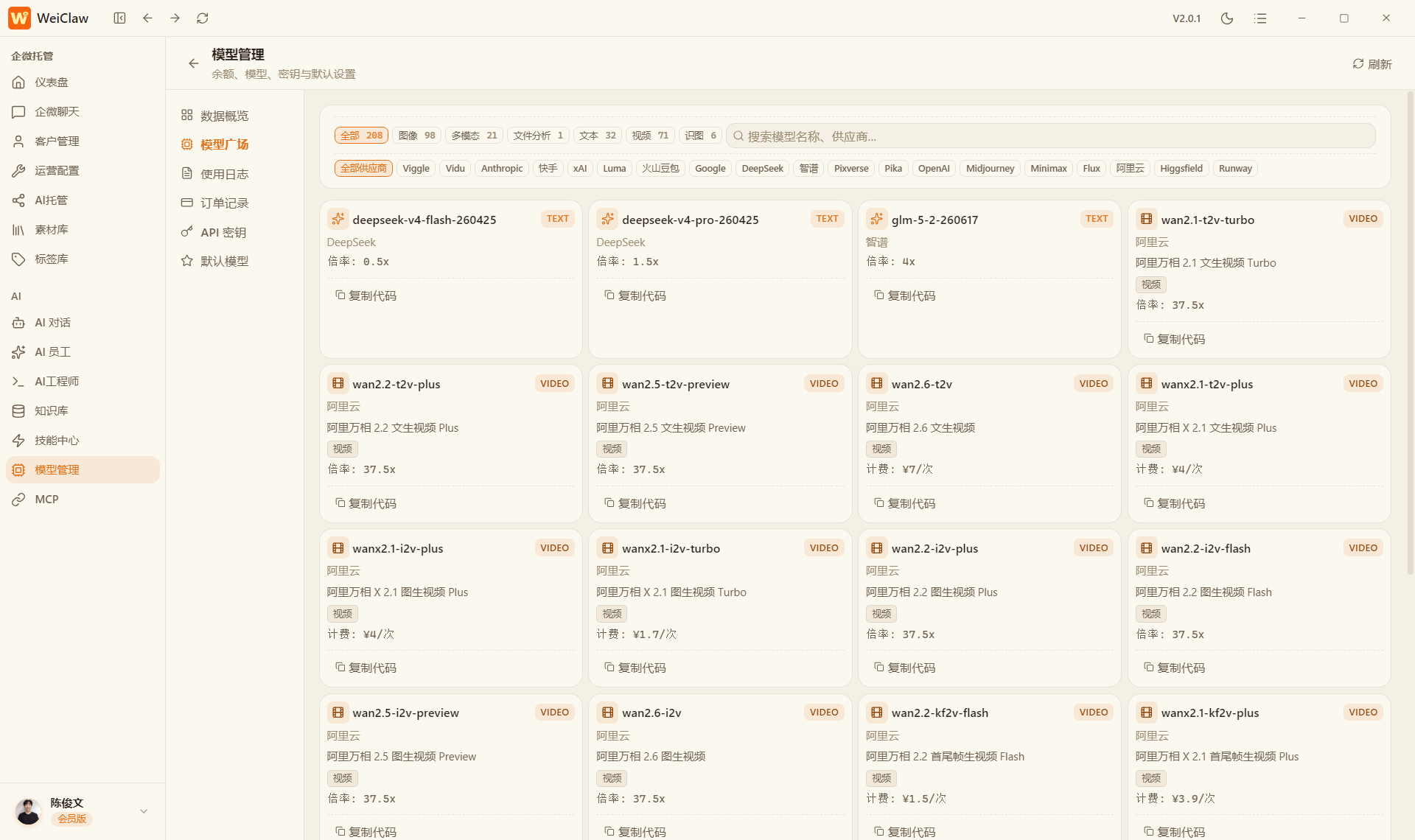Click the MCP link icon
Image resolution: width=1415 pixels, height=840 pixels.
point(18,500)
